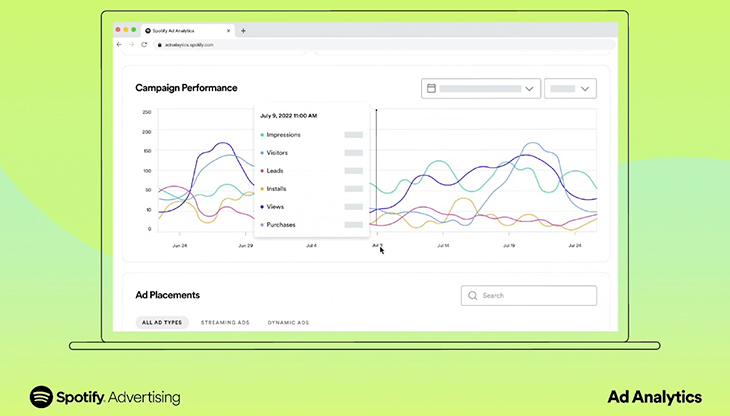Click the Purchases legend entry
This screenshot has height=416, width=730.
[278, 225]
